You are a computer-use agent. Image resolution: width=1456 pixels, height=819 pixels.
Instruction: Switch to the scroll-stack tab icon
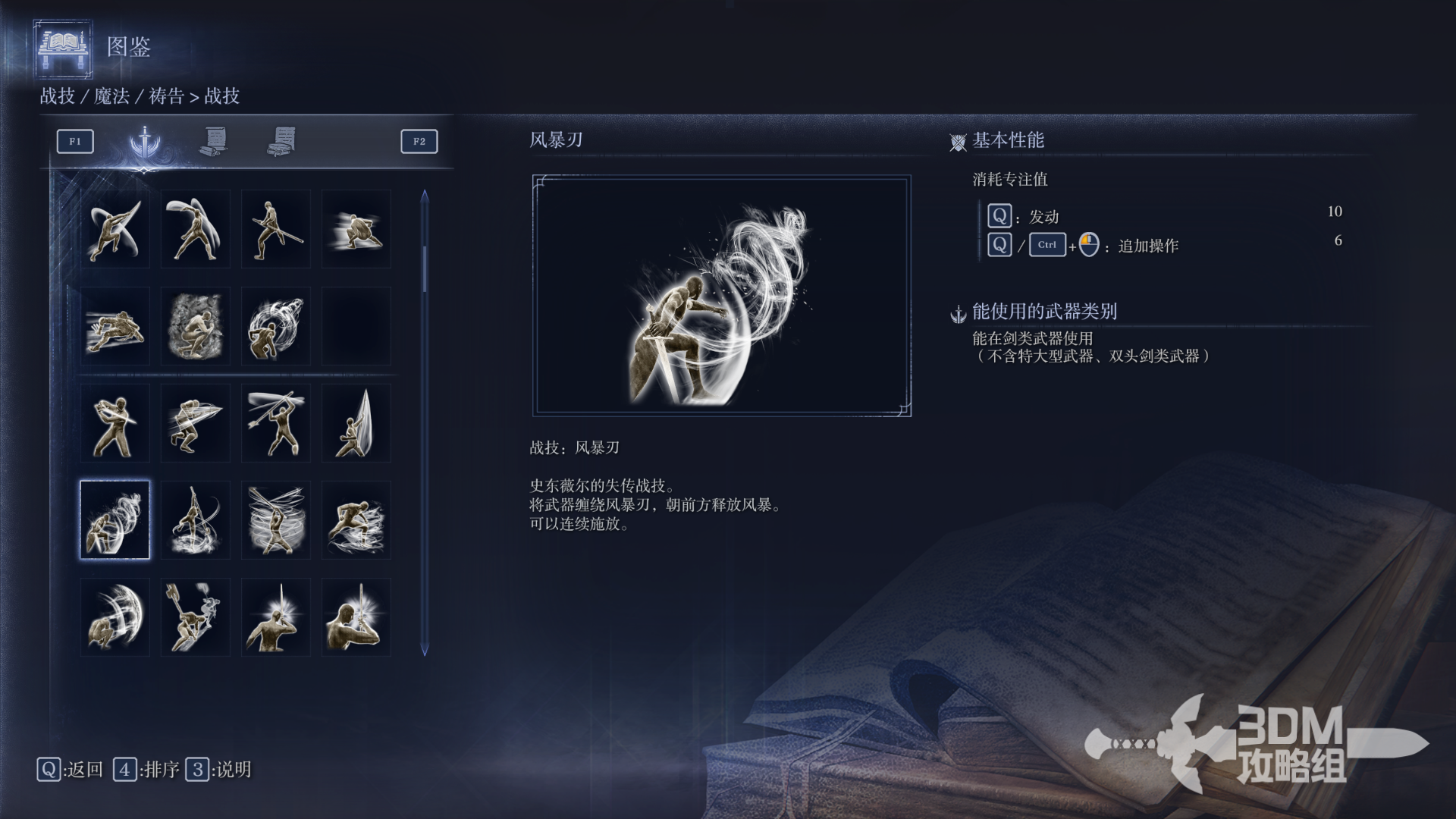point(281,141)
